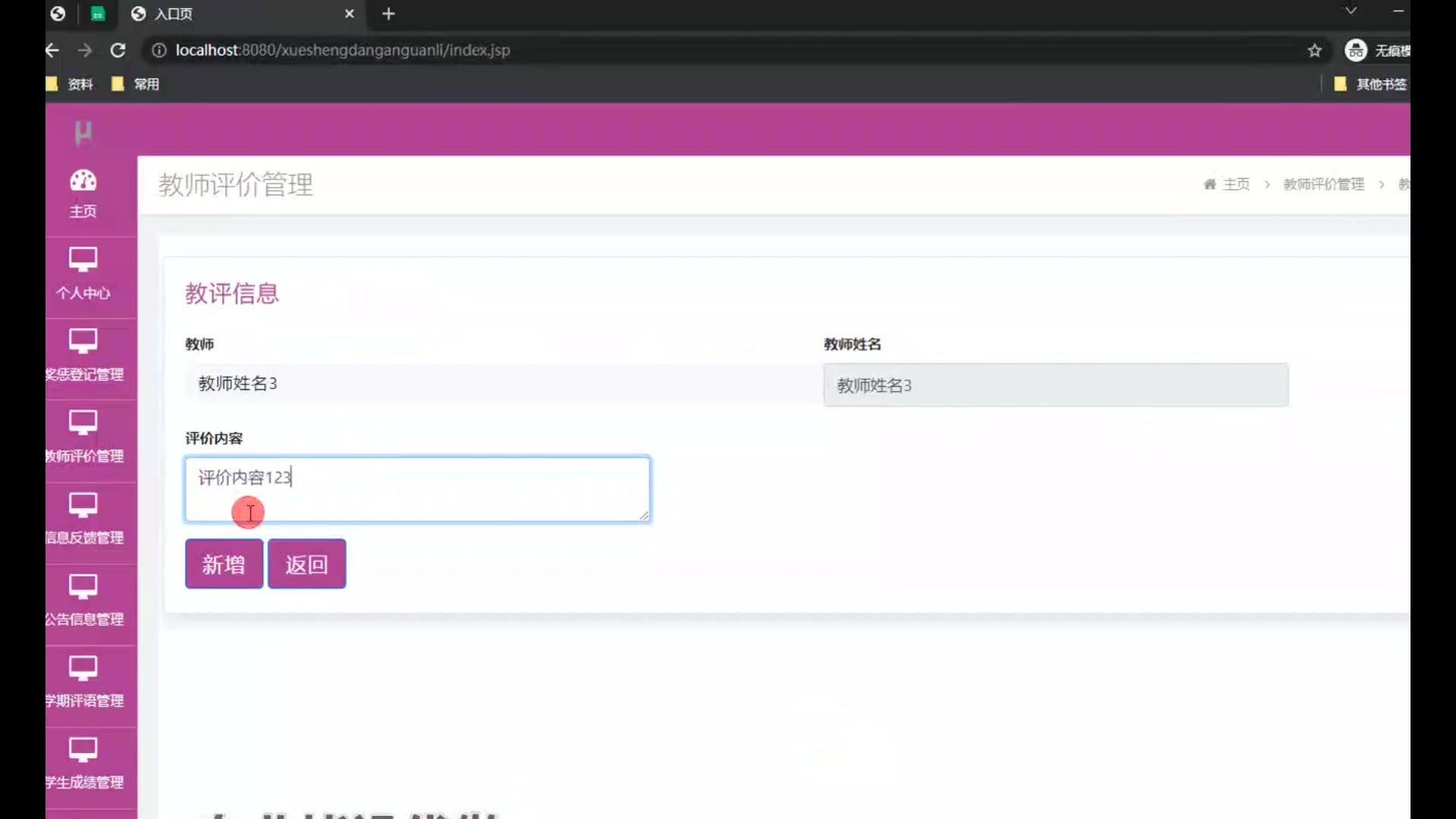Open 公告信息管理 in the sidebar
The image size is (1456, 819).
tap(83, 601)
